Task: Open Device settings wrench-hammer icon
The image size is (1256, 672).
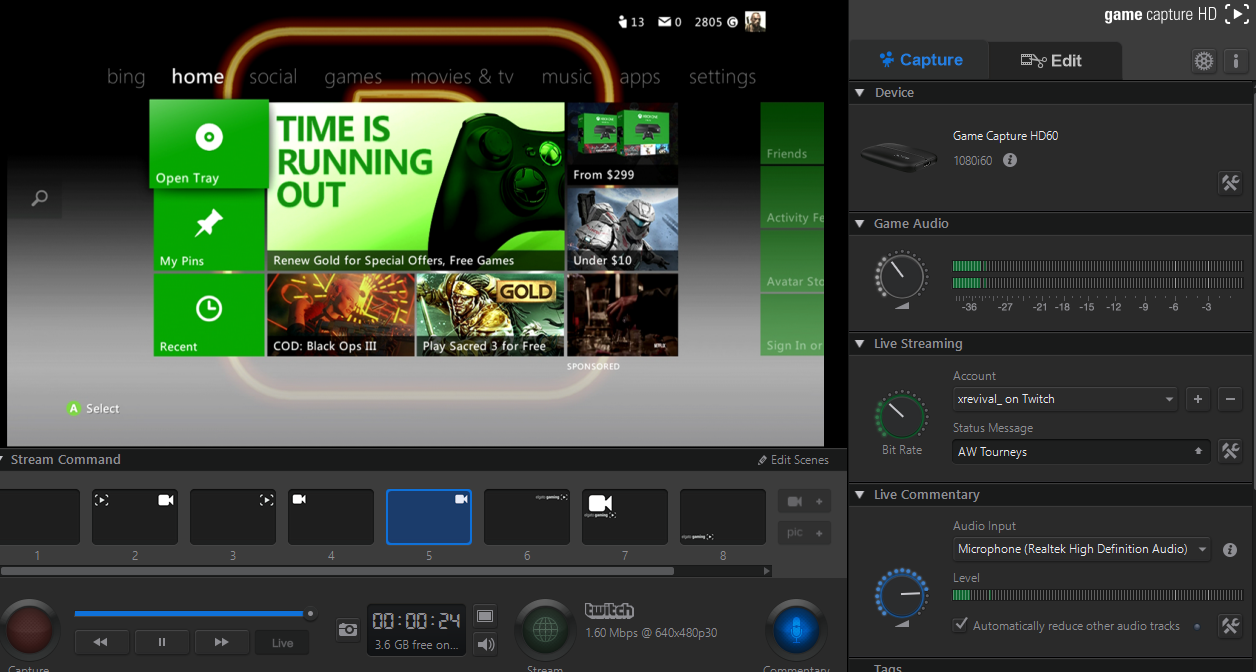Action: [x=1230, y=183]
